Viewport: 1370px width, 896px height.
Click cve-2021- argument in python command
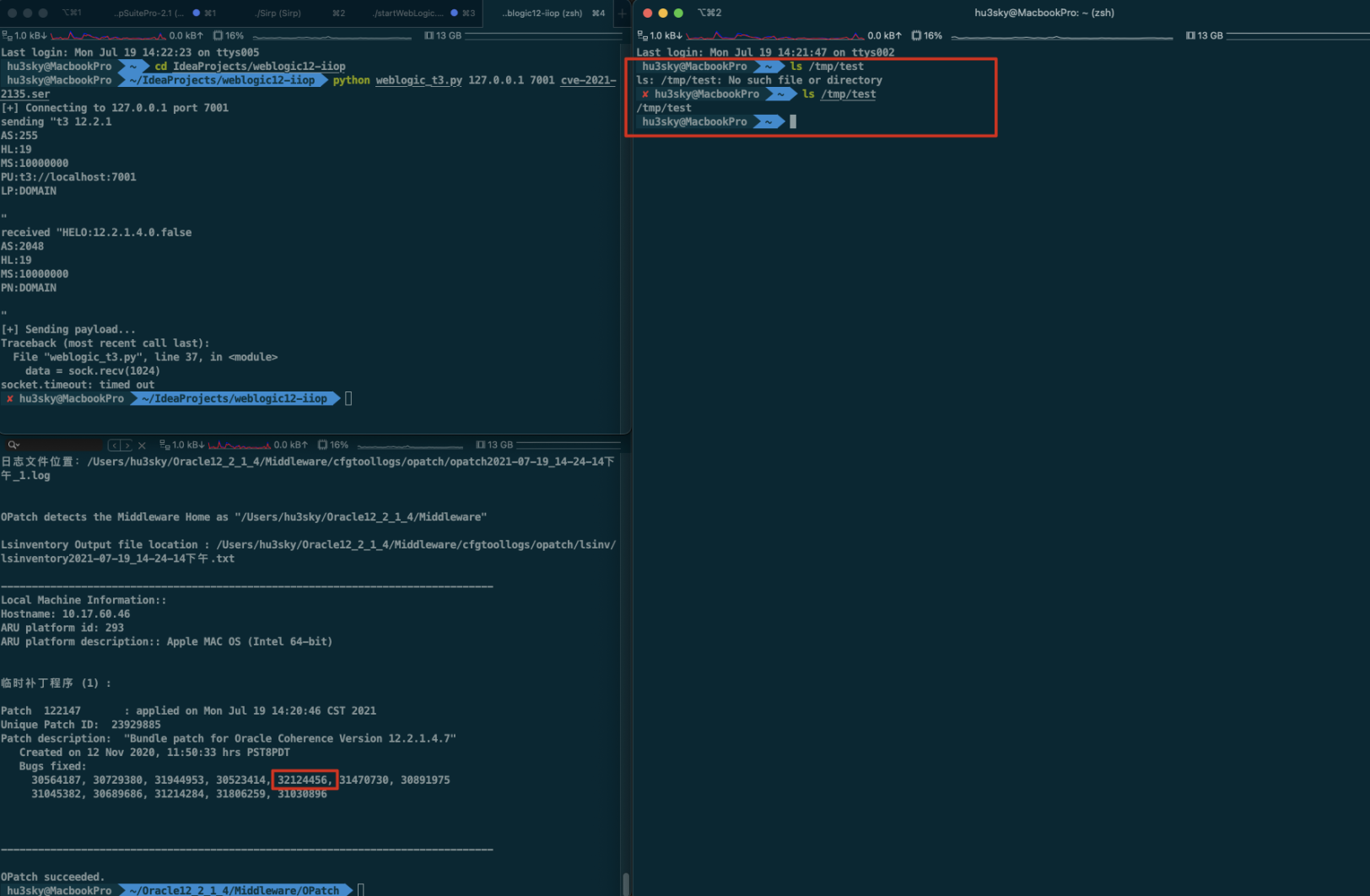[588, 80]
